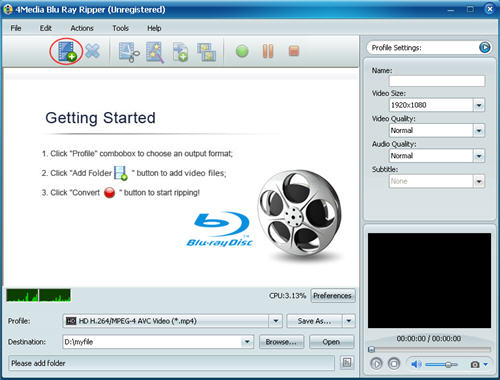Expand the Destination path dropdown

pos(247,342)
